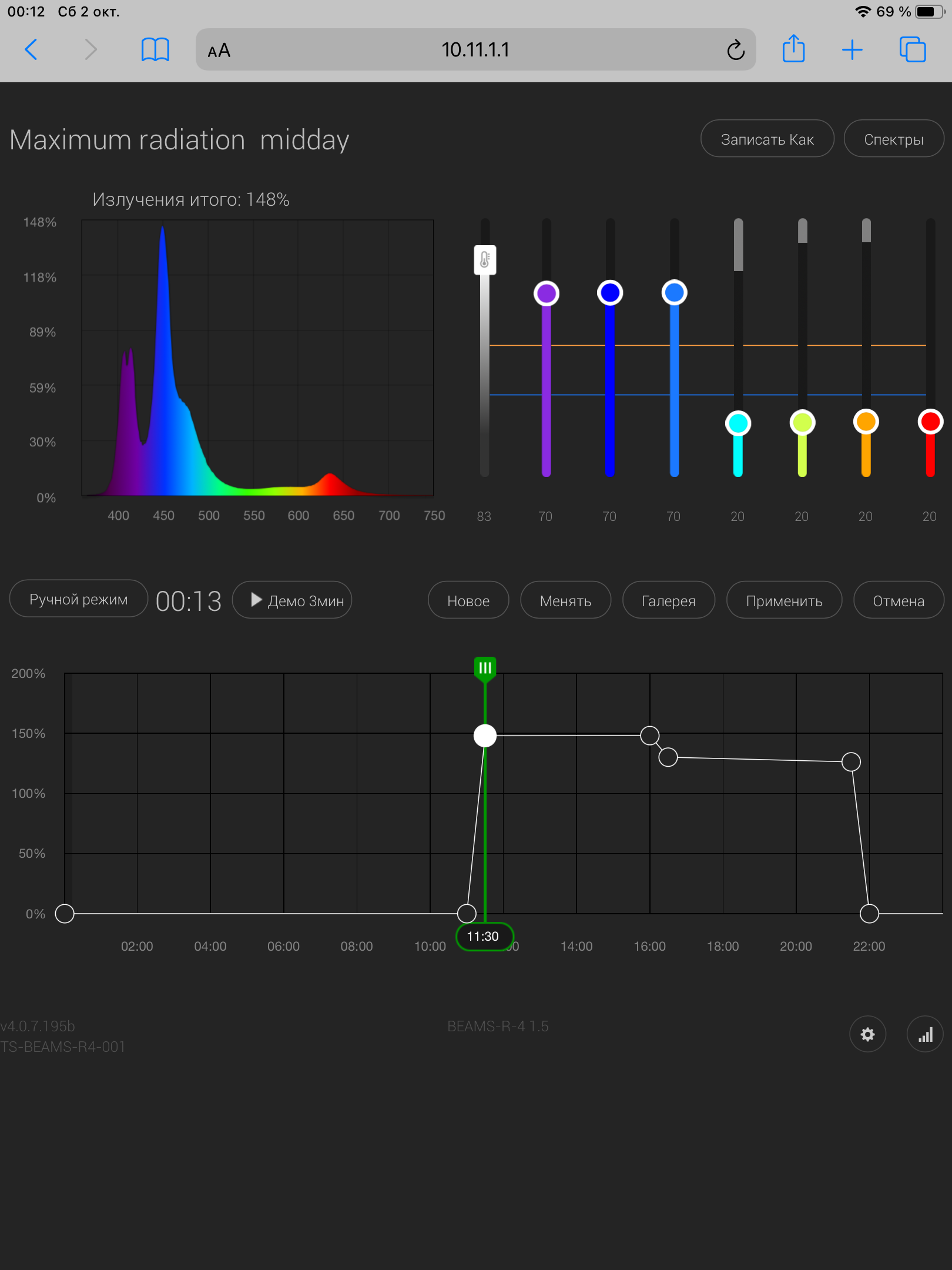This screenshot has width=952, height=1270.
Task: Play the Демо 3мин demo
Action: click(292, 600)
